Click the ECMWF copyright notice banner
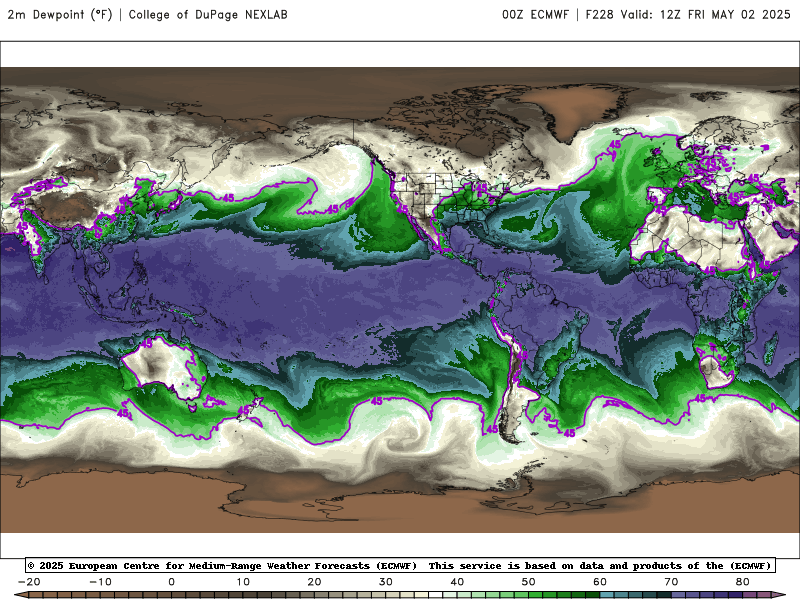This screenshot has height=600, width=800. (x=400, y=565)
